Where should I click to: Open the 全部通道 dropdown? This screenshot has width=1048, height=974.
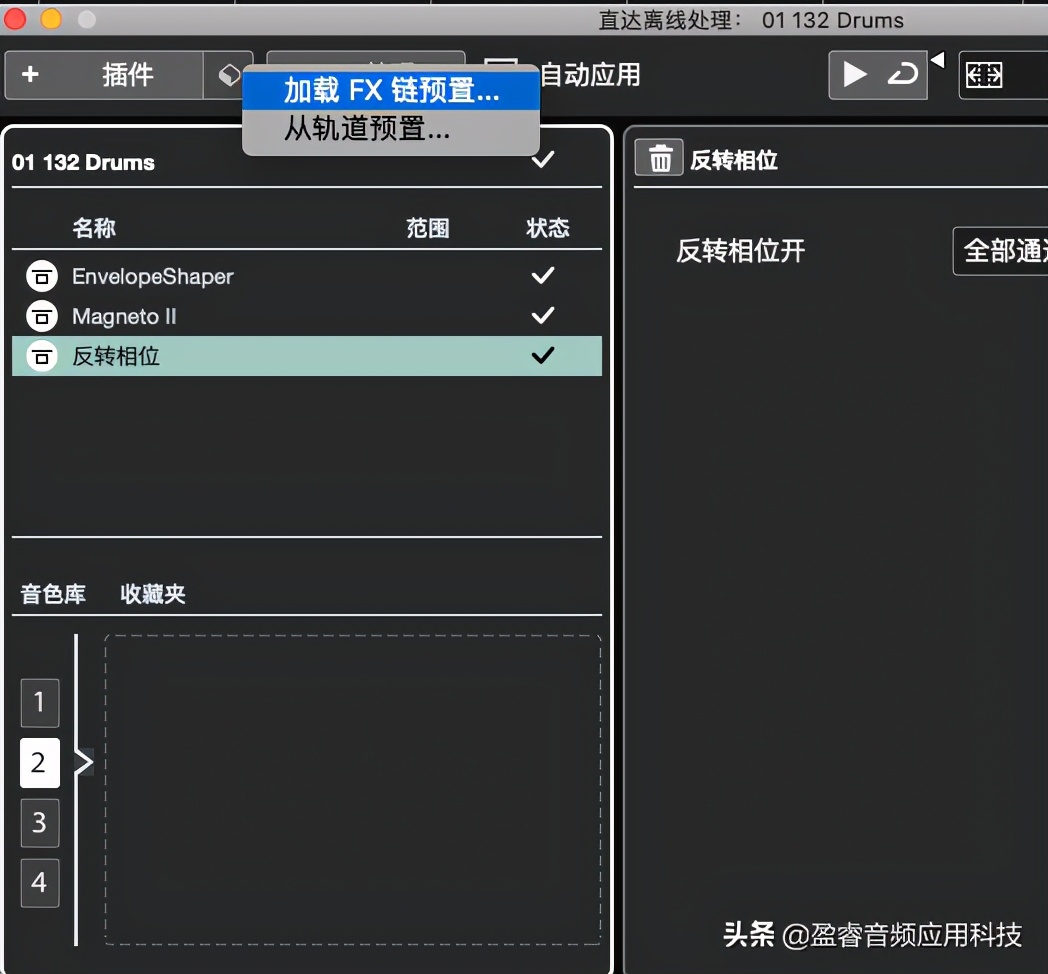pos(1010,251)
